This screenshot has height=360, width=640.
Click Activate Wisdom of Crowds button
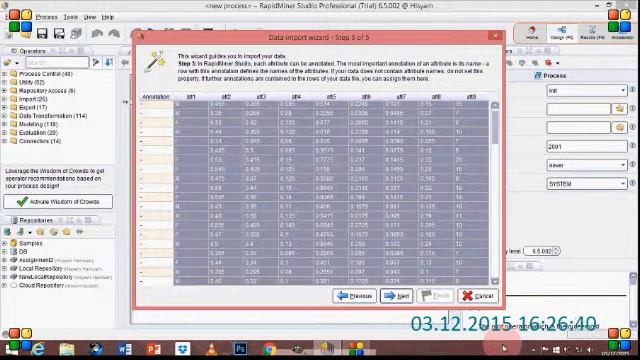pyautogui.click(x=58, y=202)
